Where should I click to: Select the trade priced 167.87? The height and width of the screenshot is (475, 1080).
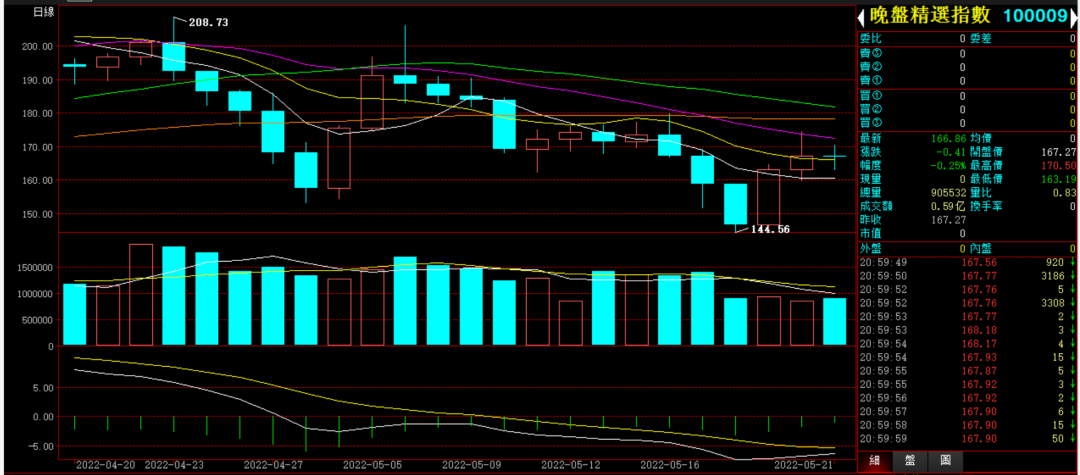click(x=968, y=371)
